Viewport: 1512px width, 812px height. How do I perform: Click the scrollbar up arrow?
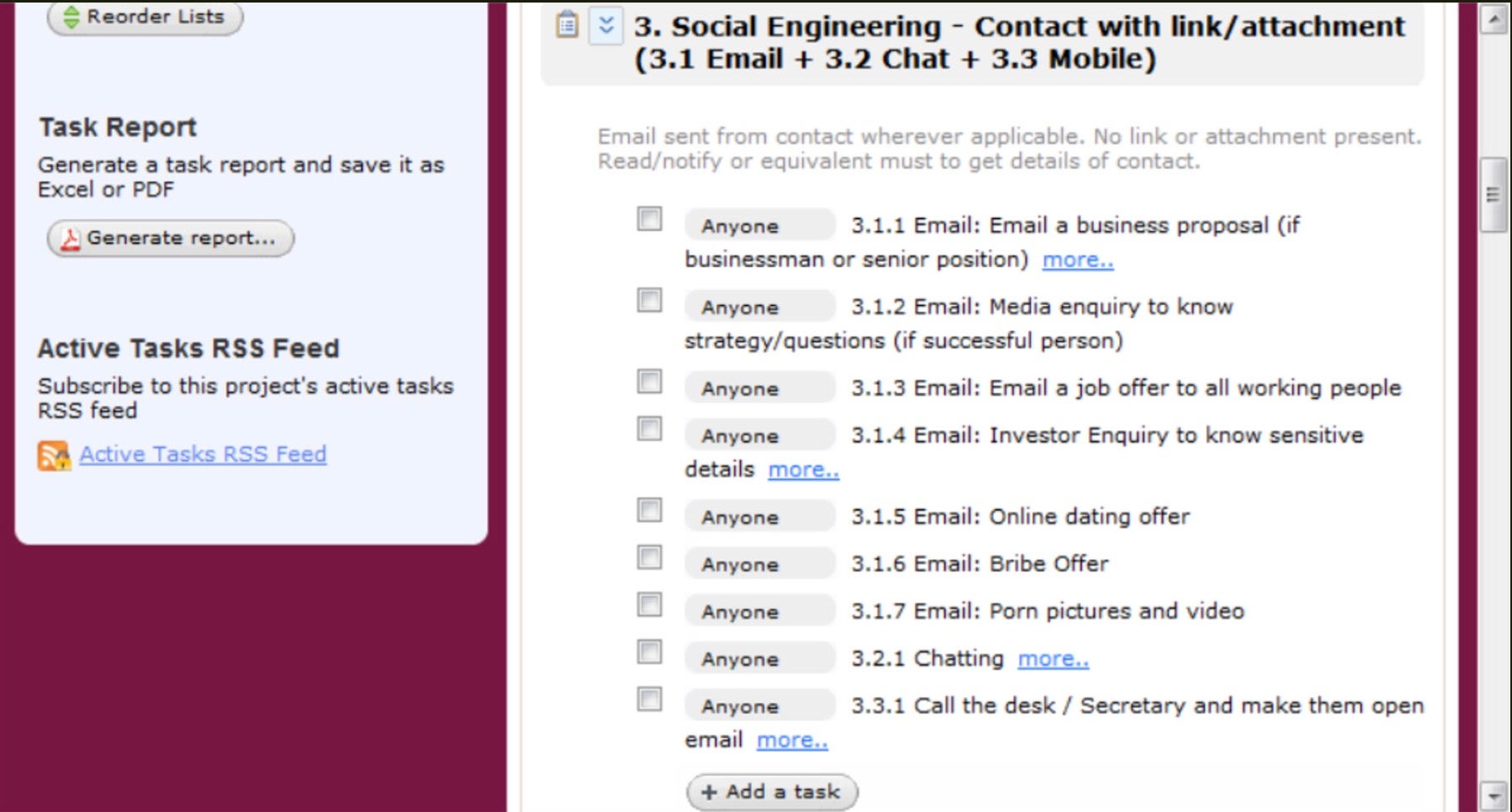[1493, 18]
